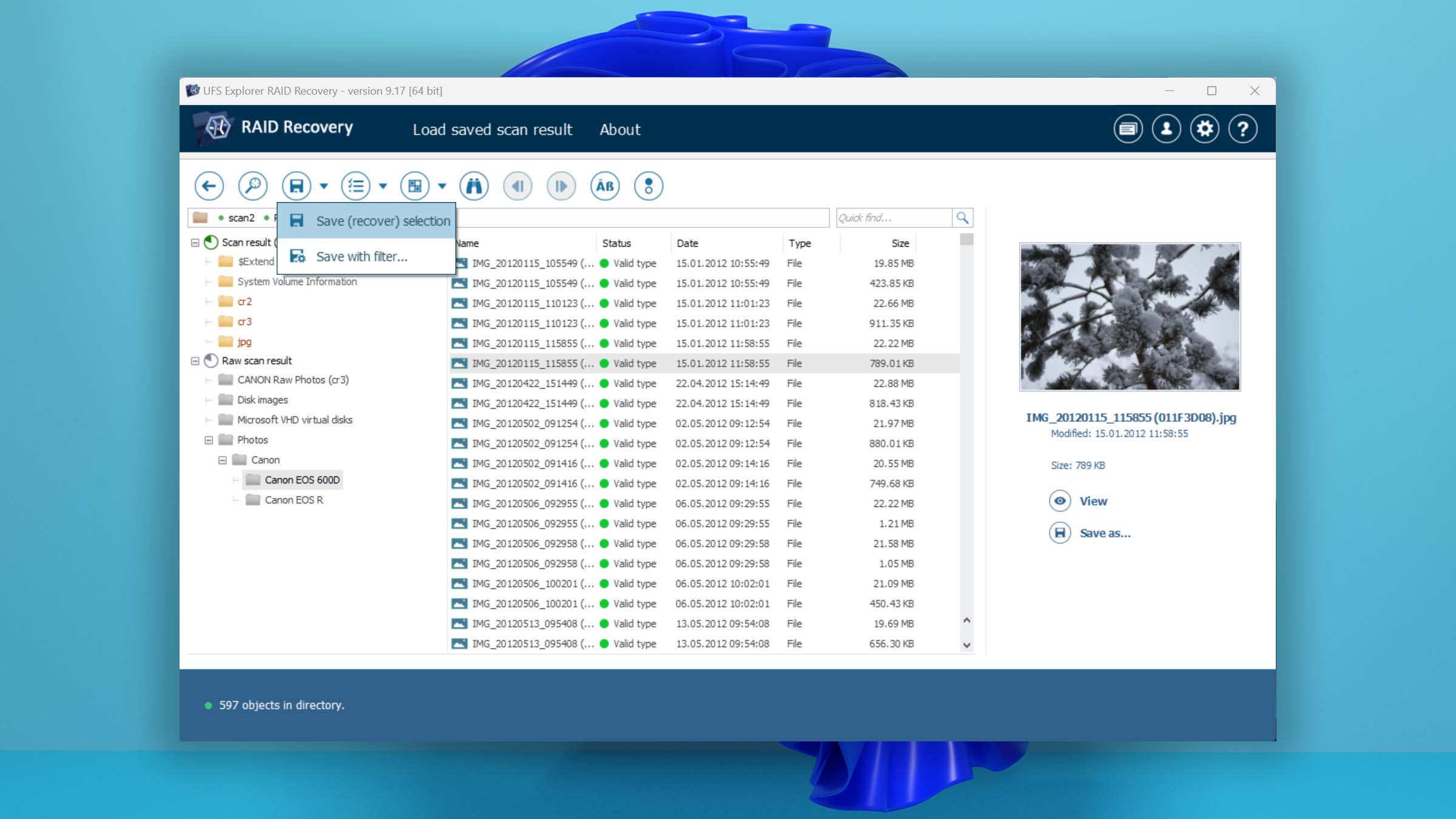Click the previous navigation arrow icon

pyautogui.click(x=208, y=186)
